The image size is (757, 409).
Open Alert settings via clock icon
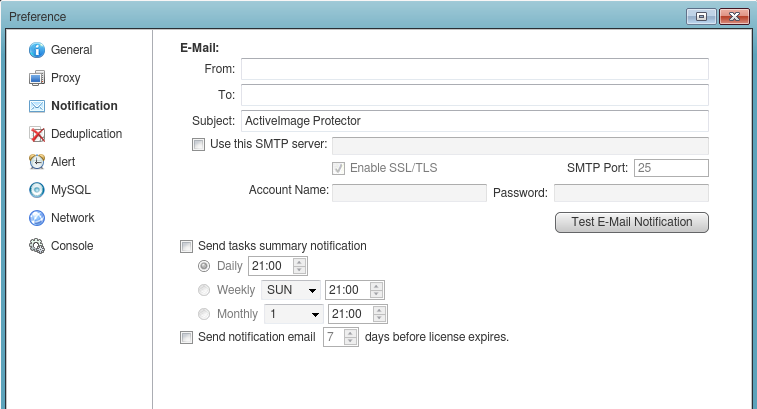tap(37, 162)
